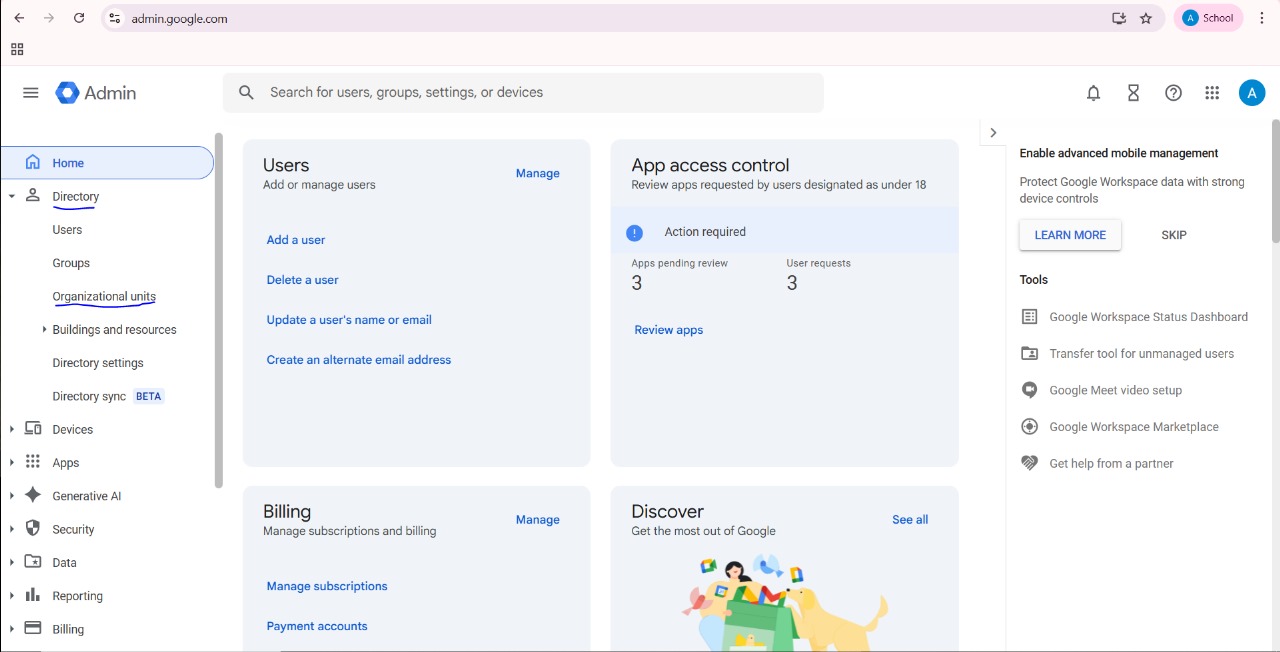Click the LEARN MORE button
Image resolution: width=1280 pixels, height=652 pixels.
(x=1069, y=235)
